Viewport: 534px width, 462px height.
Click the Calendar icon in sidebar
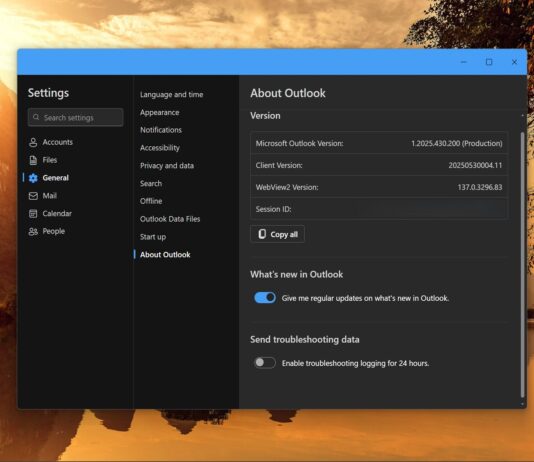[33, 213]
